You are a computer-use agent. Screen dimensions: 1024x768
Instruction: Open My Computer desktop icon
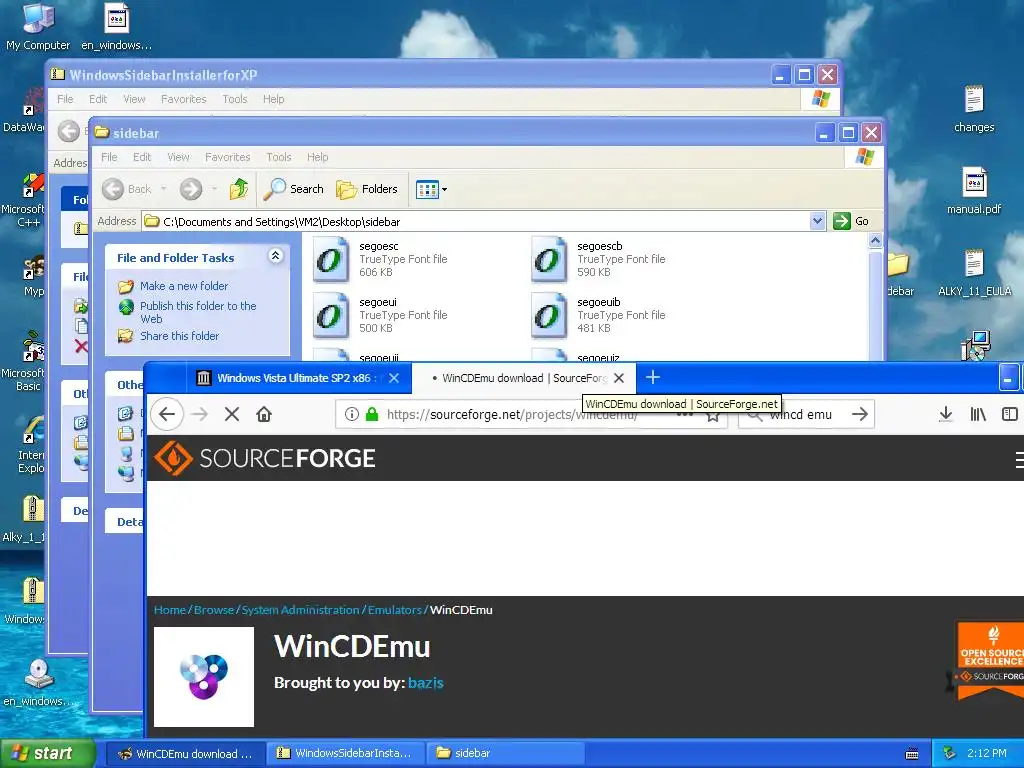pos(38,27)
